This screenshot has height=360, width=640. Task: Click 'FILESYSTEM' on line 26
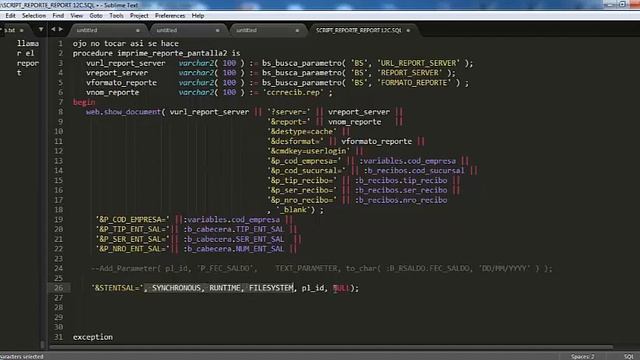271,288
